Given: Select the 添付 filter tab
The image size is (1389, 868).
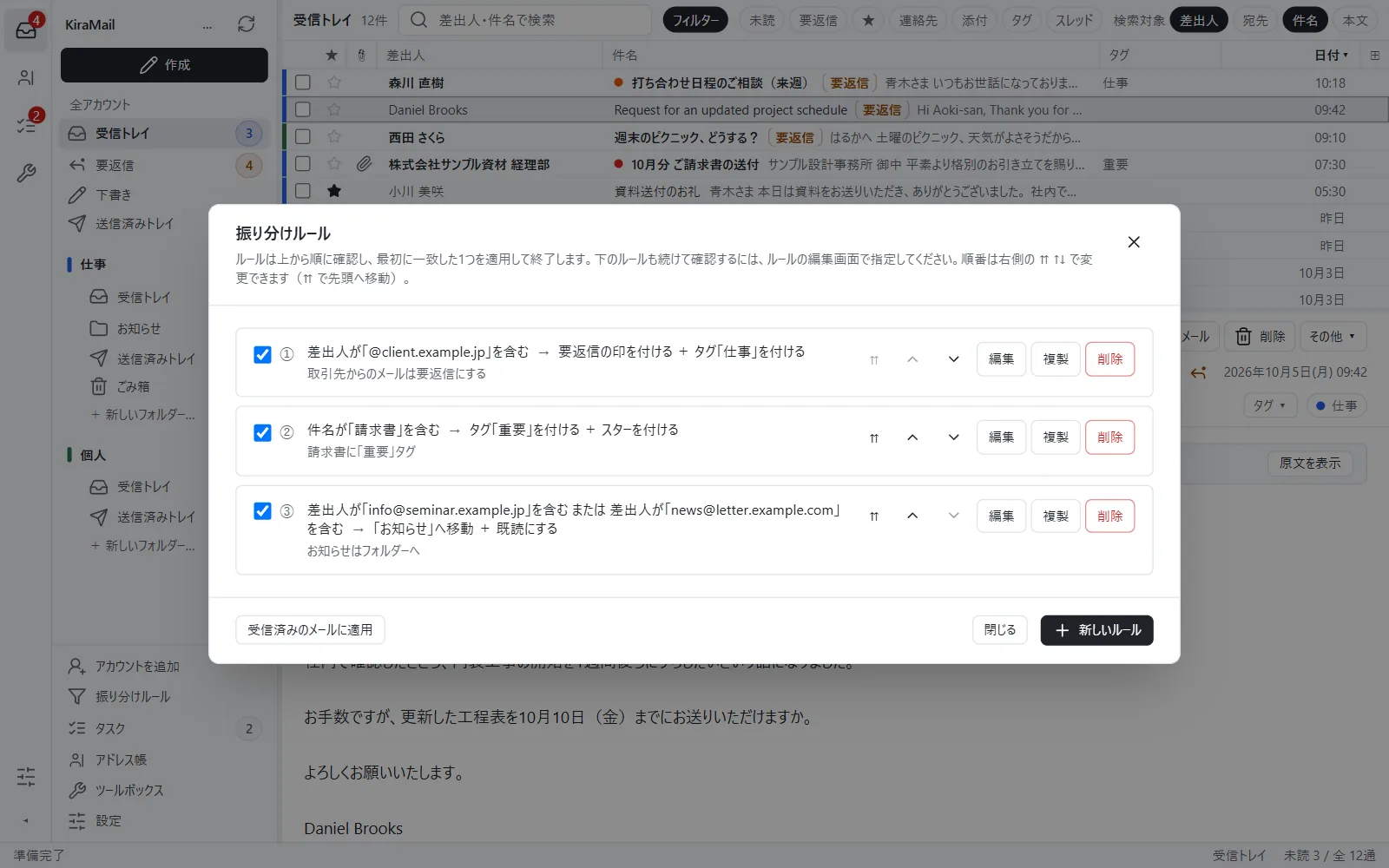Looking at the screenshot, I should (x=974, y=20).
